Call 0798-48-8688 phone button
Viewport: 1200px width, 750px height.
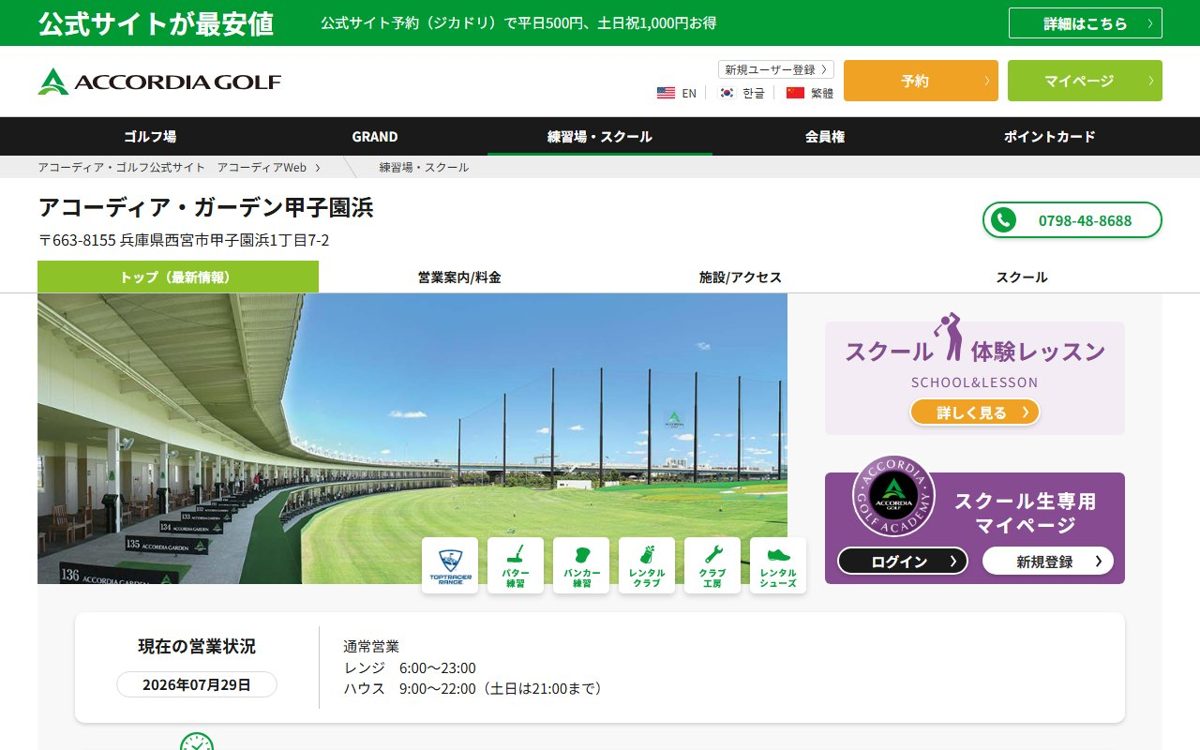point(1072,220)
